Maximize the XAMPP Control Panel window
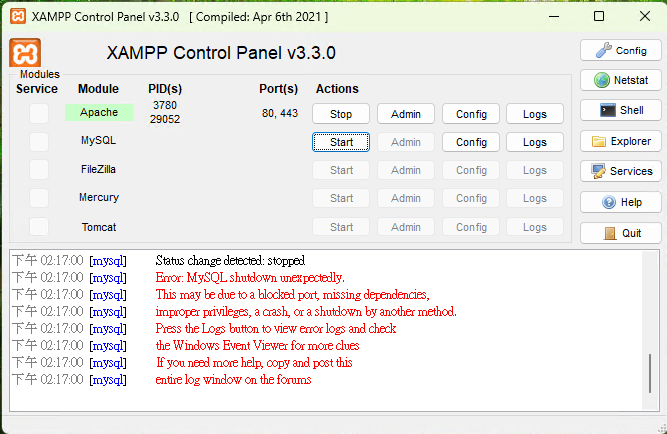The height and width of the screenshot is (434, 667). click(599, 17)
